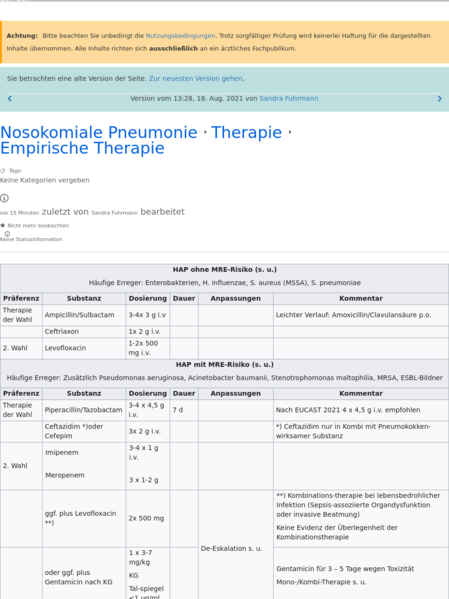
Task: Go to previous version with left arrow
Action: (x=10, y=99)
